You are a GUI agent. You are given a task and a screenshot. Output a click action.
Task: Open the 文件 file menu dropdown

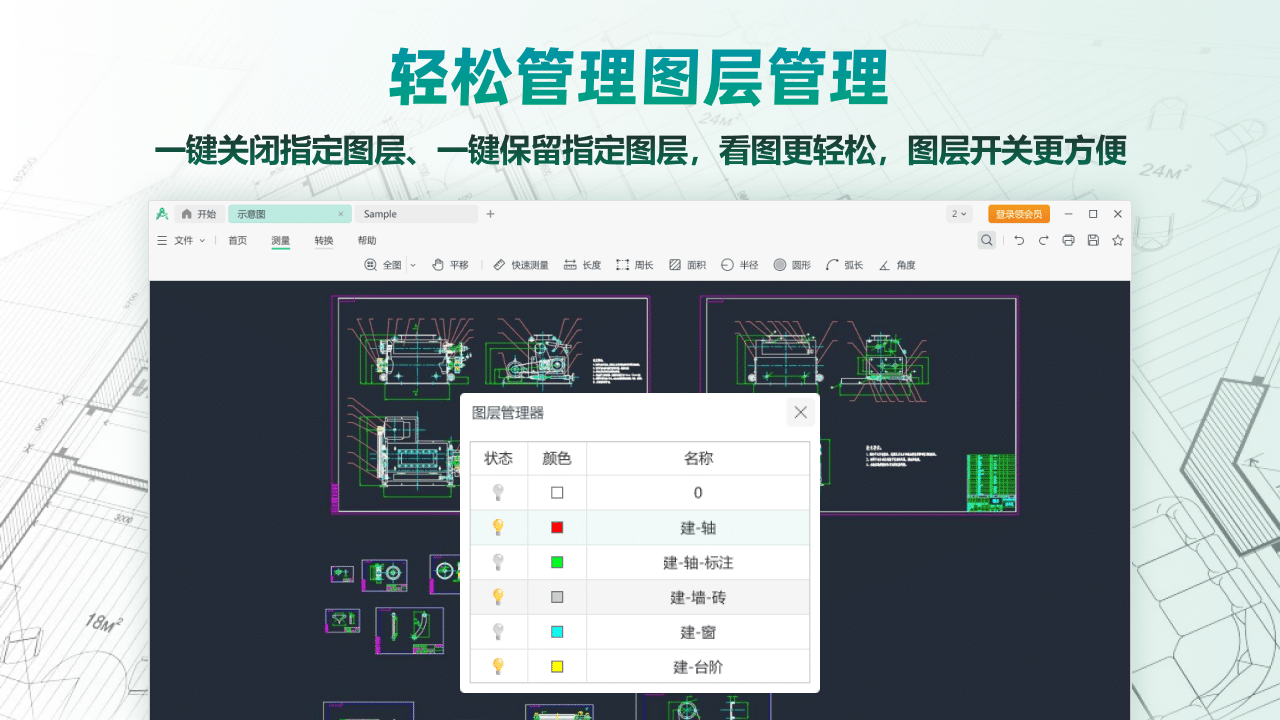[x=181, y=240]
